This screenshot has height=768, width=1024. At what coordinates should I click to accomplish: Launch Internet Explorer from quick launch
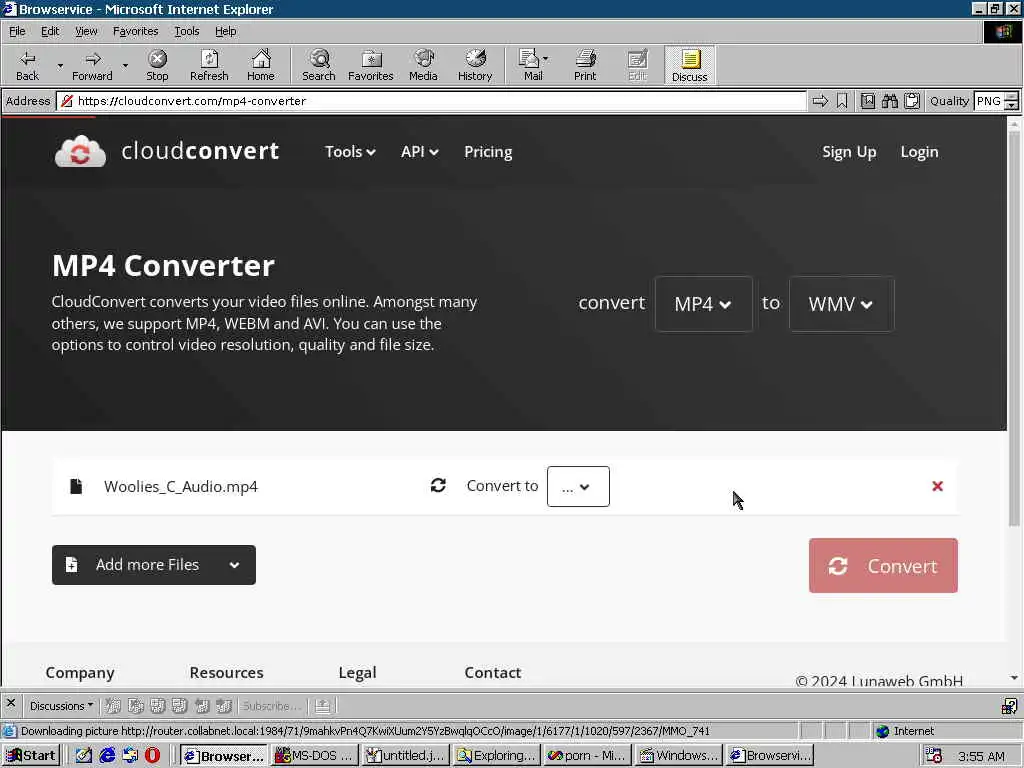(107, 756)
